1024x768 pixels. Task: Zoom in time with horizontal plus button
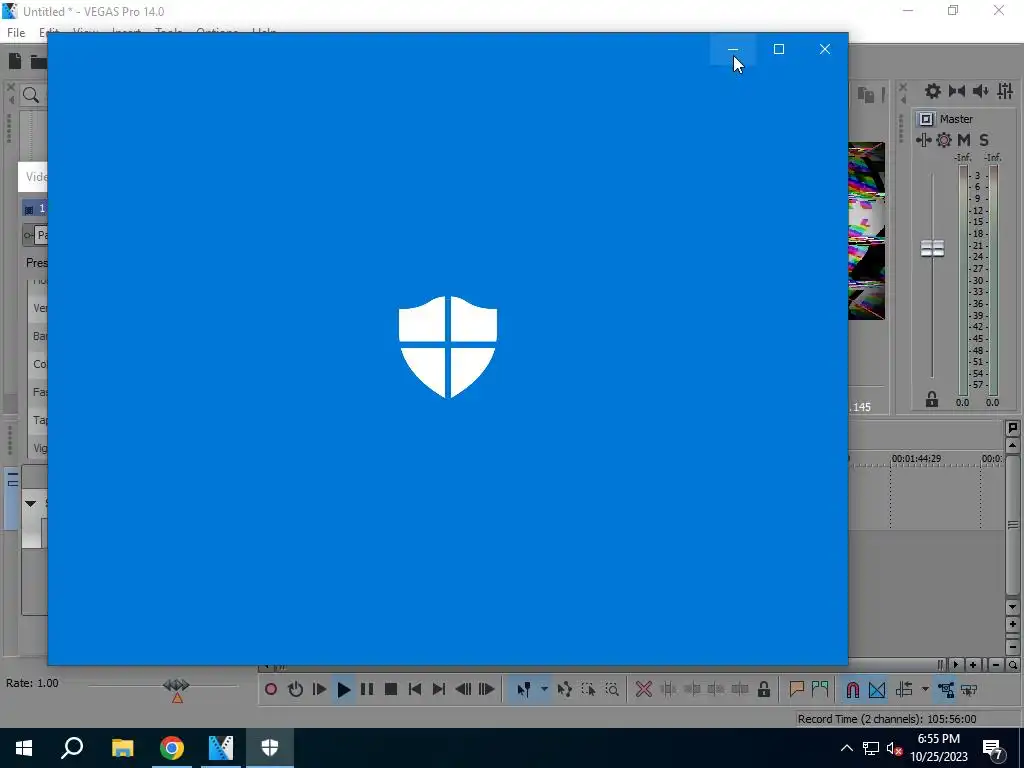coord(973,665)
